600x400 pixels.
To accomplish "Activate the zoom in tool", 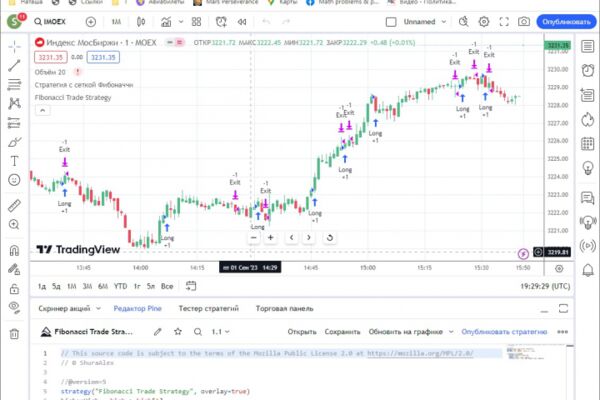I will [x=15, y=224].
